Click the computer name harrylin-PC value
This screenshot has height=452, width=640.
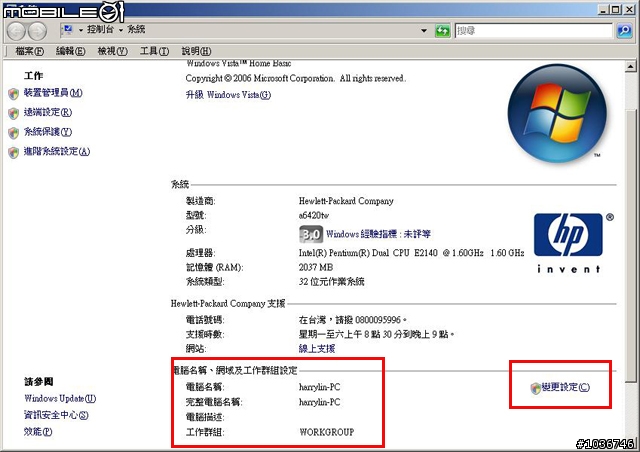pos(319,387)
